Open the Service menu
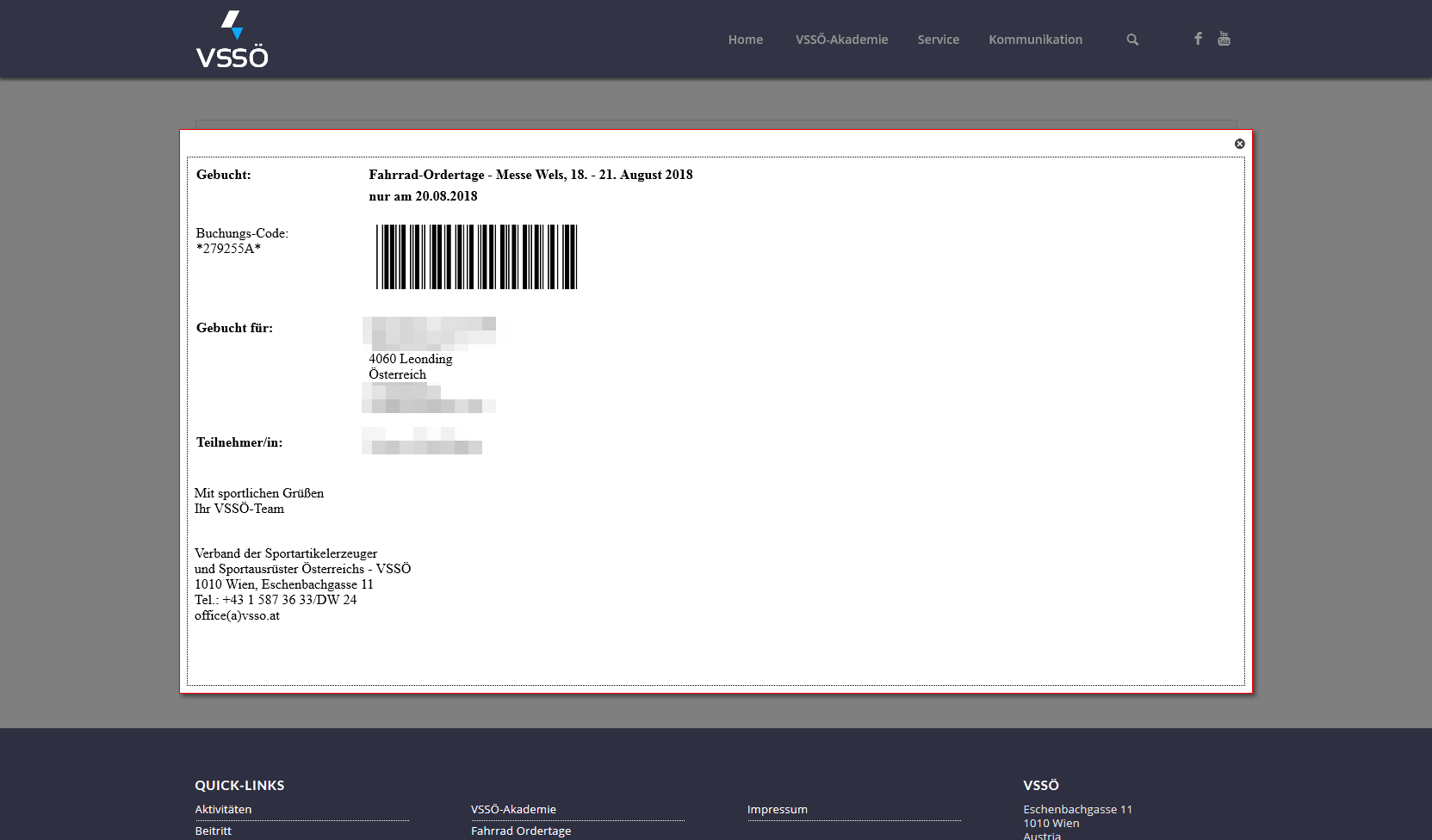 (x=938, y=40)
